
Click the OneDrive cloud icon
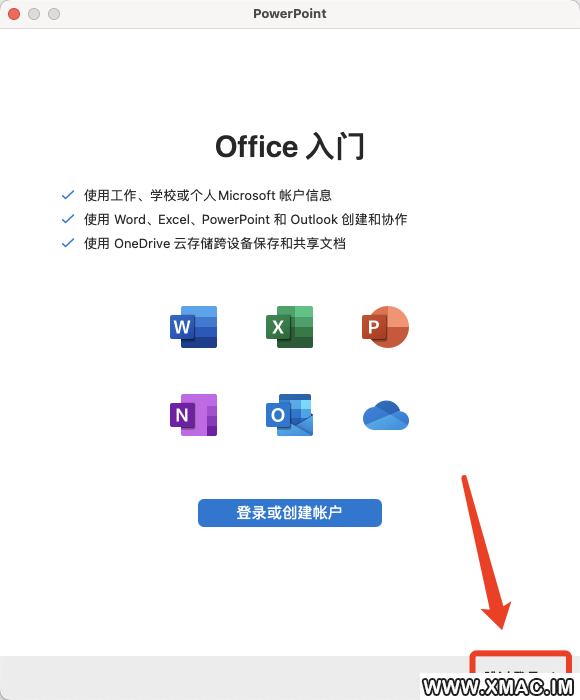coord(386,416)
